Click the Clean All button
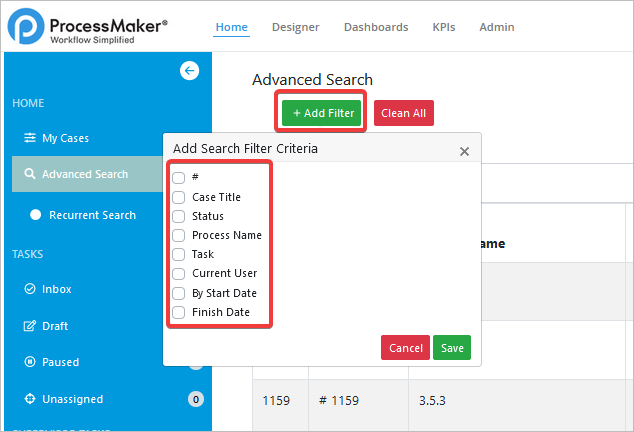Image resolution: width=634 pixels, height=432 pixels. tap(403, 113)
